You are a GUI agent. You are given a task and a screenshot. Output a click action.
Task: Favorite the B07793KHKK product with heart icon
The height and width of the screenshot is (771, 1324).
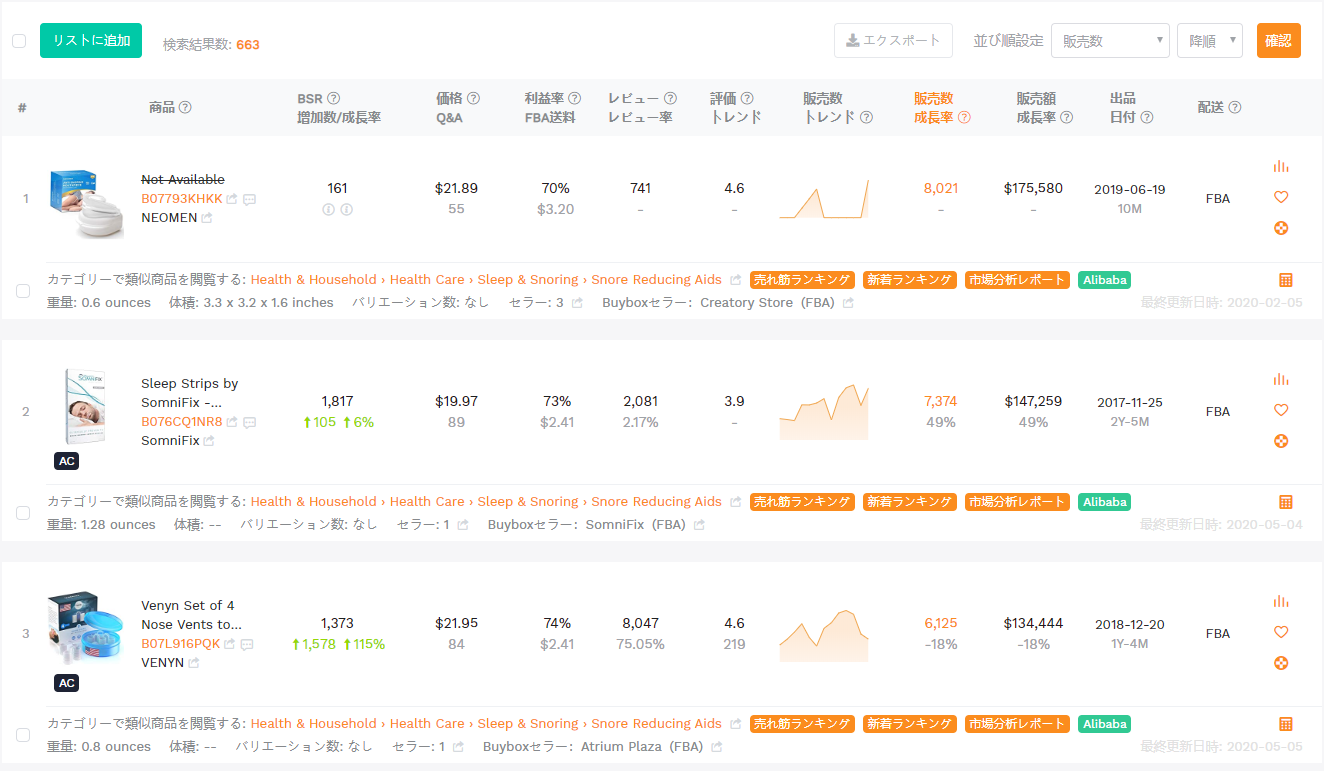pos(1281,197)
